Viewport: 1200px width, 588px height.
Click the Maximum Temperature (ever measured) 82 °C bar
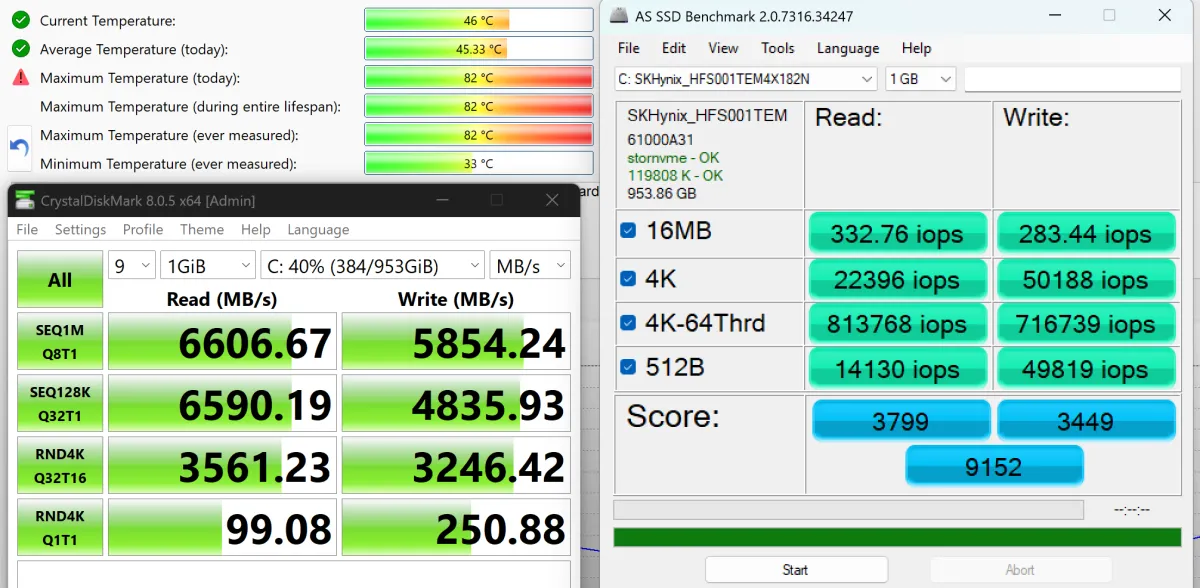tap(479, 135)
